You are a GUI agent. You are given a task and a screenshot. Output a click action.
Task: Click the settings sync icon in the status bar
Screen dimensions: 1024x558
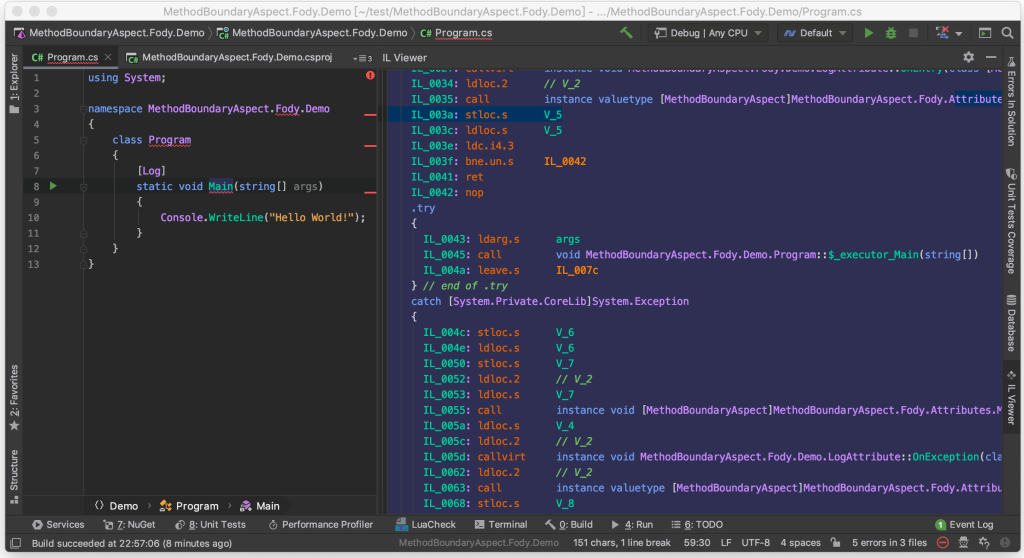[x=984, y=542]
